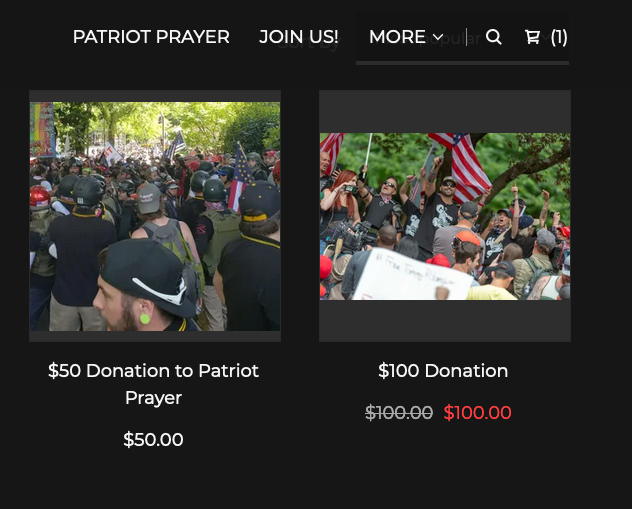Open the search magnifier icon
This screenshot has height=509, width=632.
493,37
